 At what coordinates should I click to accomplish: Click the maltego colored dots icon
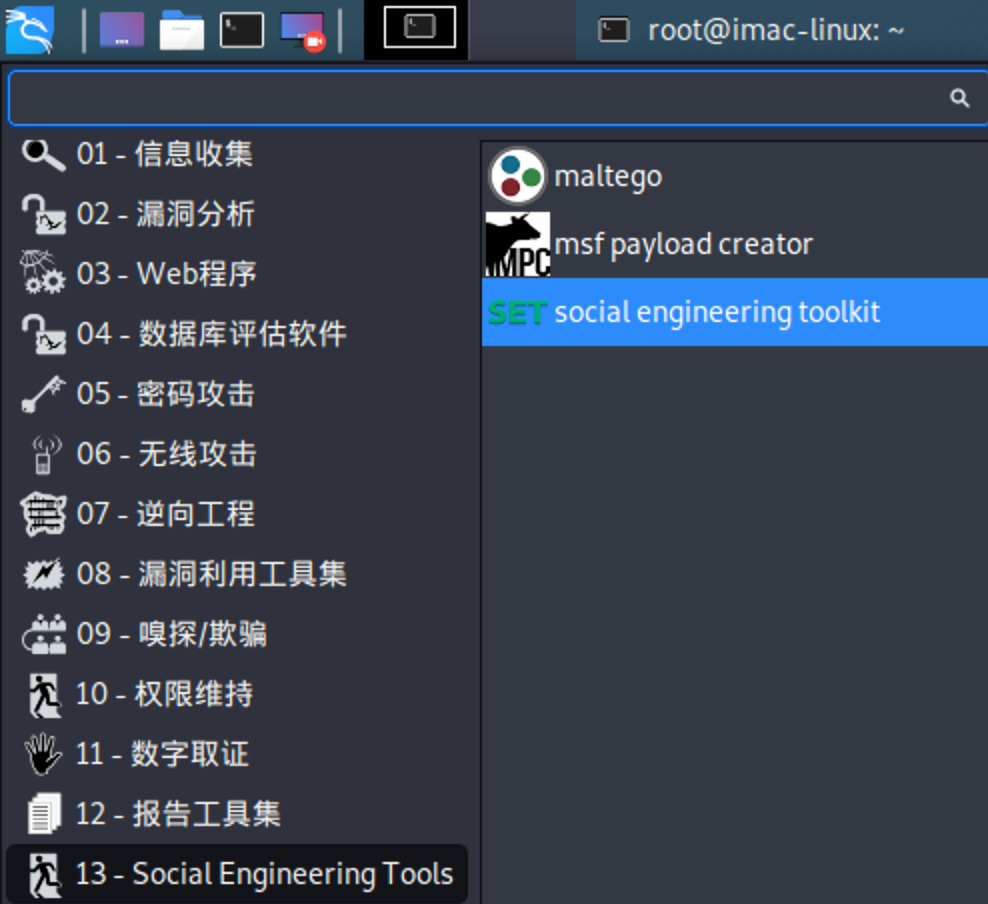517,176
